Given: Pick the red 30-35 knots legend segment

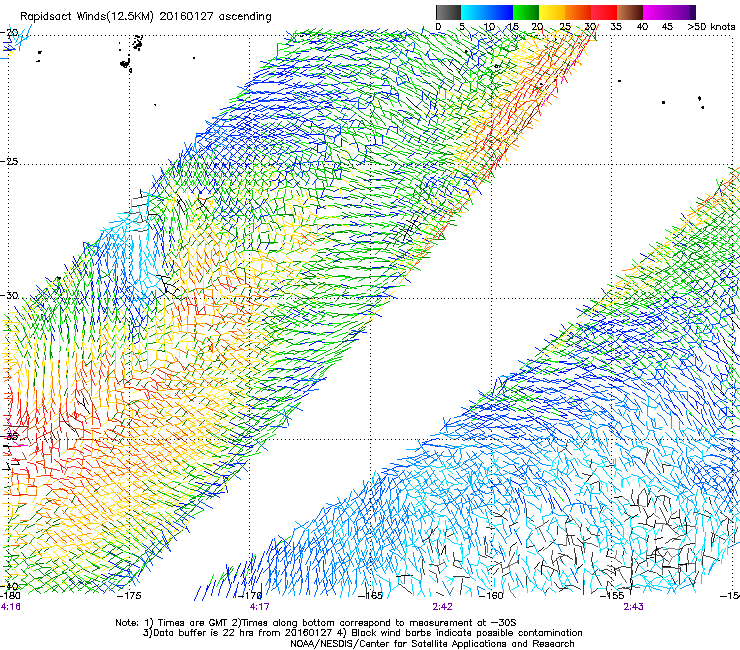Looking at the screenshot, I should pos(604,13).
